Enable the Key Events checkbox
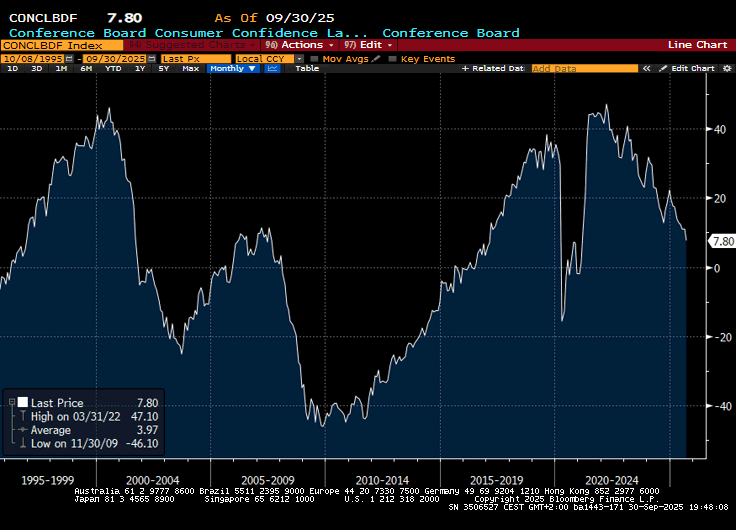 pyautogui.click(x=391, y=58)
